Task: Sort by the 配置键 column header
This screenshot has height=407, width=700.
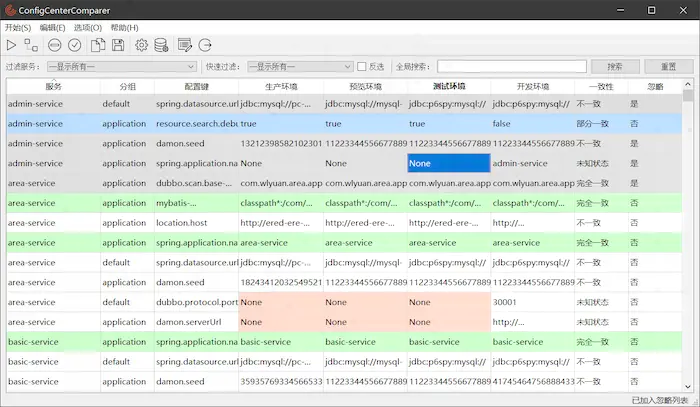Action: coord(196,87)
